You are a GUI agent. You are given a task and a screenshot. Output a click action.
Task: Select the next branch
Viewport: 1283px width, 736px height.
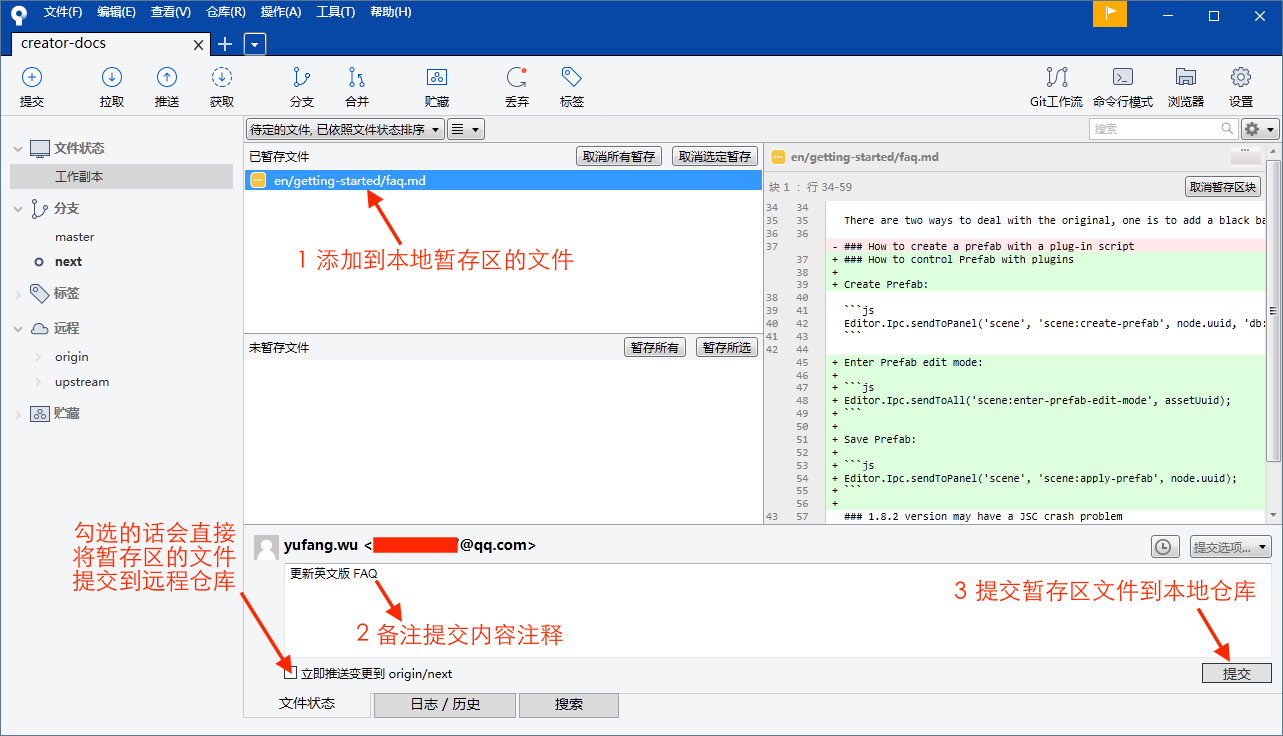point(69,262)
